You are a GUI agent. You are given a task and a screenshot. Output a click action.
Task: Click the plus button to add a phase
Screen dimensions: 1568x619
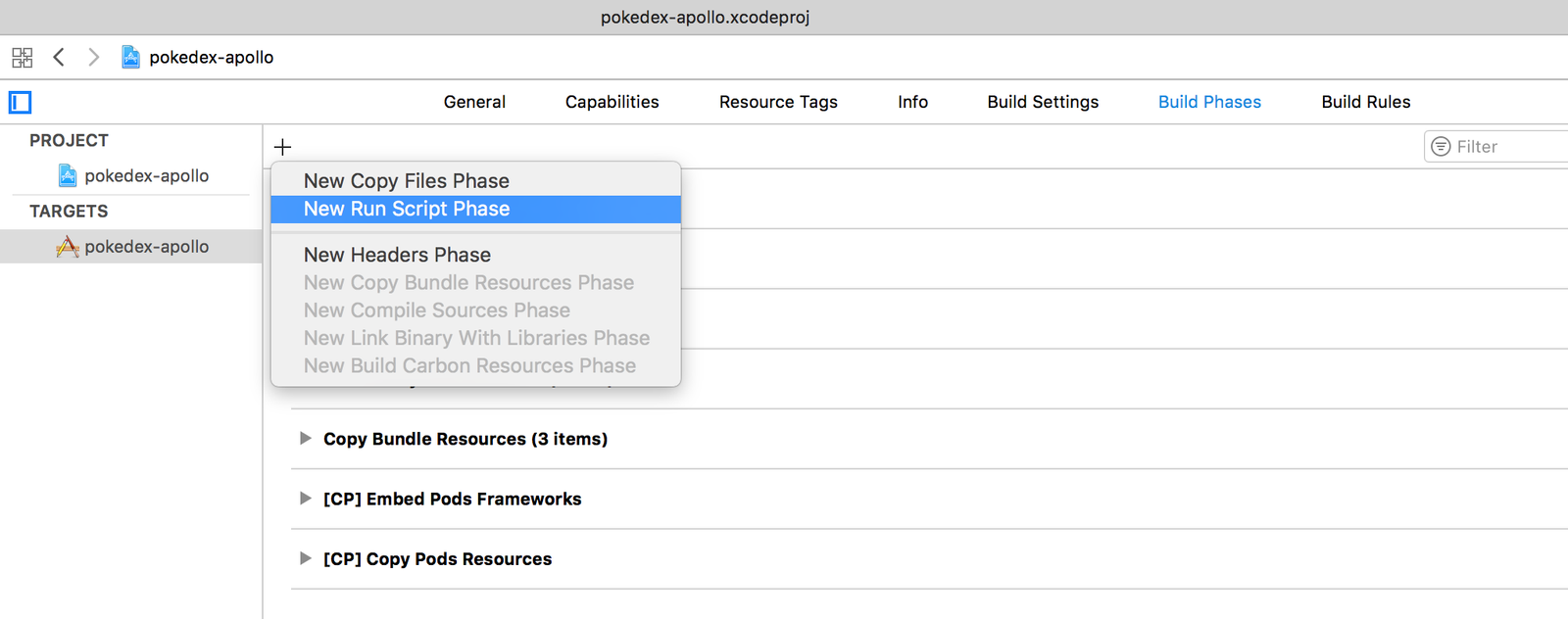click(x=282, y=146)
